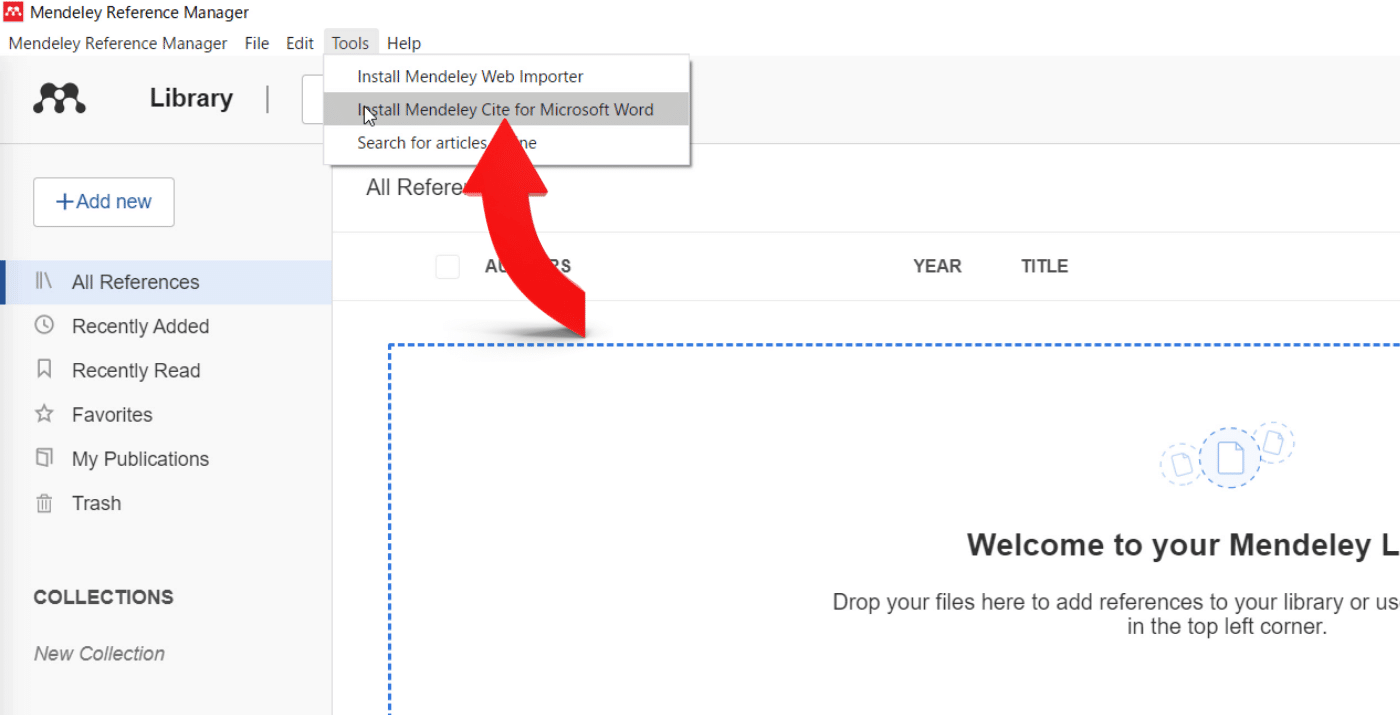This screenshot has width=1400, height=715.
Task: Click the Add new button
Action: click(x=104, y=202)
